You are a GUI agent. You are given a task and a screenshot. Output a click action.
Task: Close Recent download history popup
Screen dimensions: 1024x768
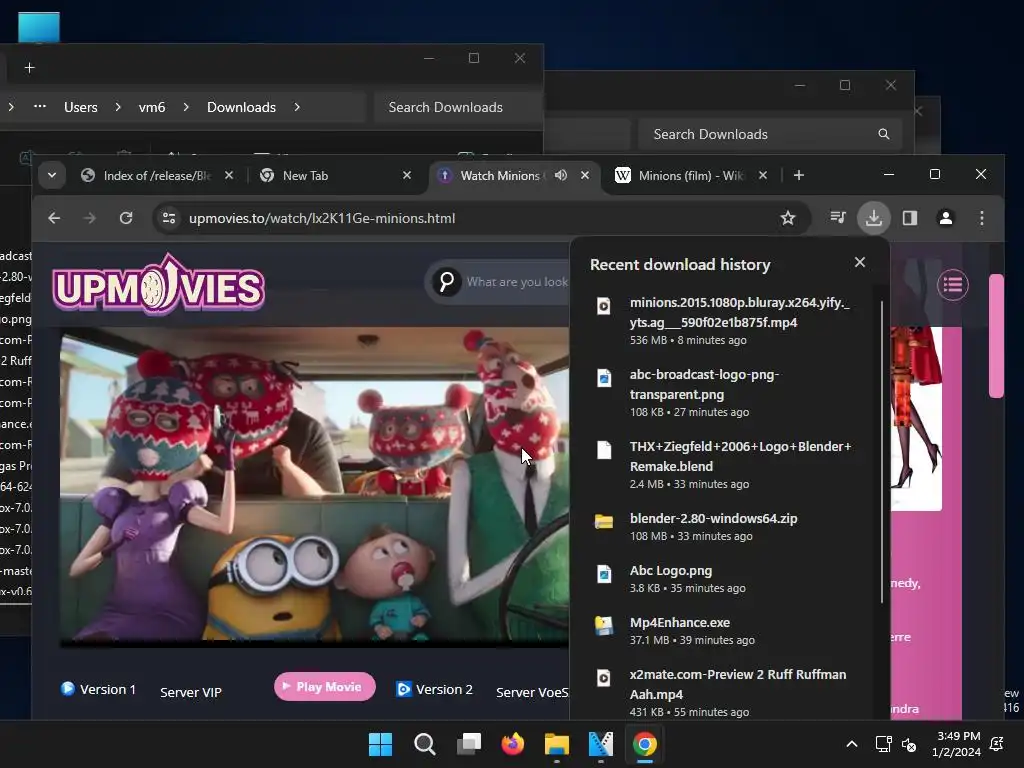(x=859, y=262)
